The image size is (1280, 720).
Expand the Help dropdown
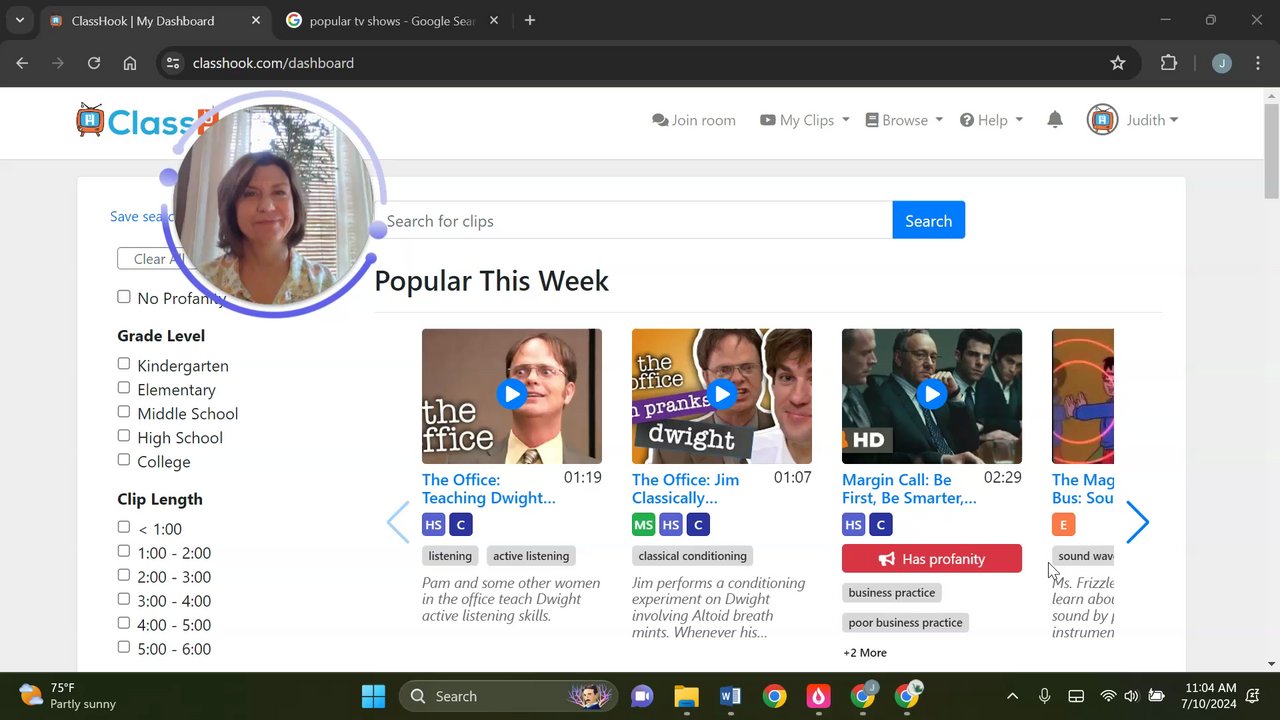click(991, 120)
